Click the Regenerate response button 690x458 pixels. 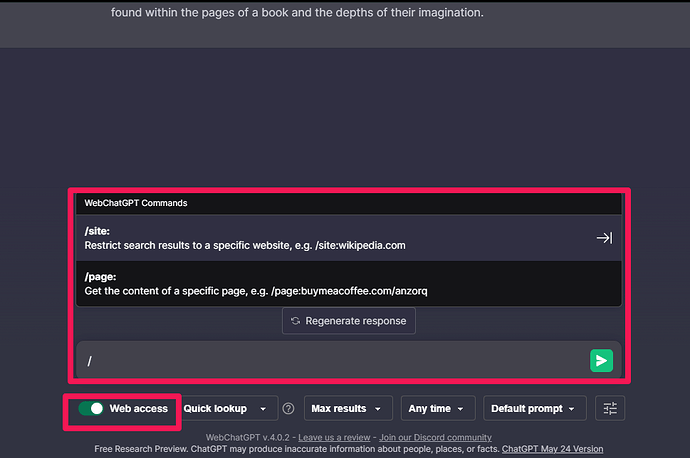click(349, 321)
